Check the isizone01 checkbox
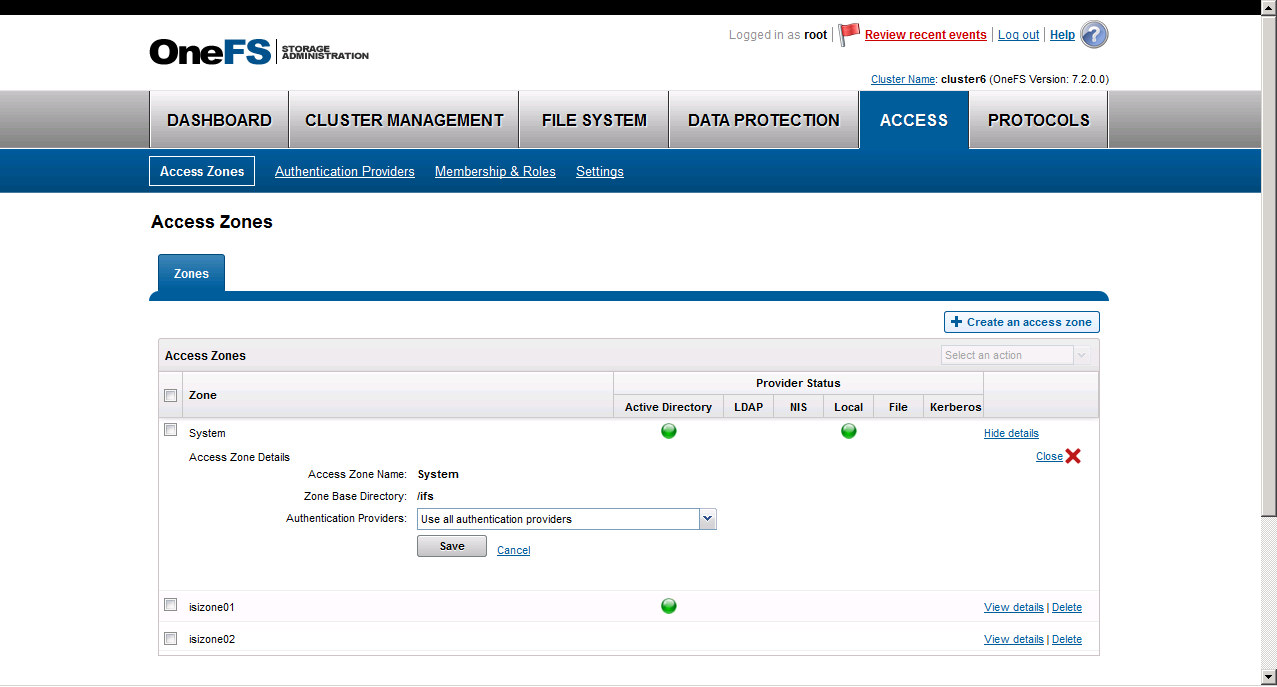Screen dimensions: 1277x687 point(170,605)
